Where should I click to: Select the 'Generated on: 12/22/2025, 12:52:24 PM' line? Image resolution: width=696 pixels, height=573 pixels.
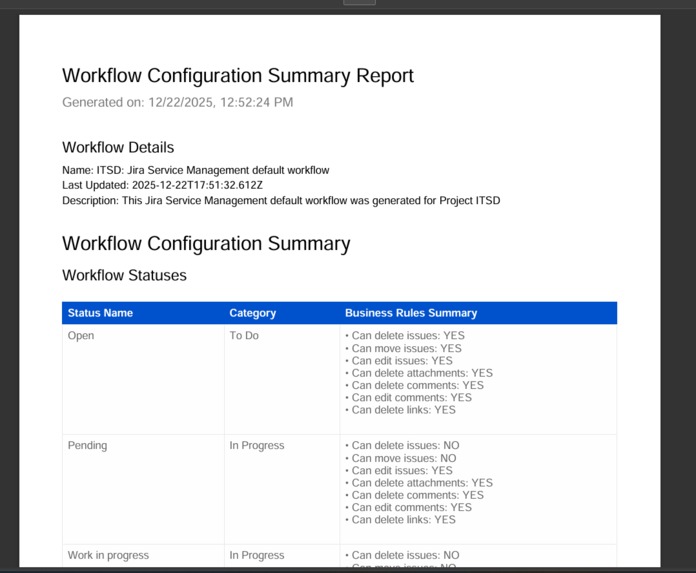[x=178, y=102]
